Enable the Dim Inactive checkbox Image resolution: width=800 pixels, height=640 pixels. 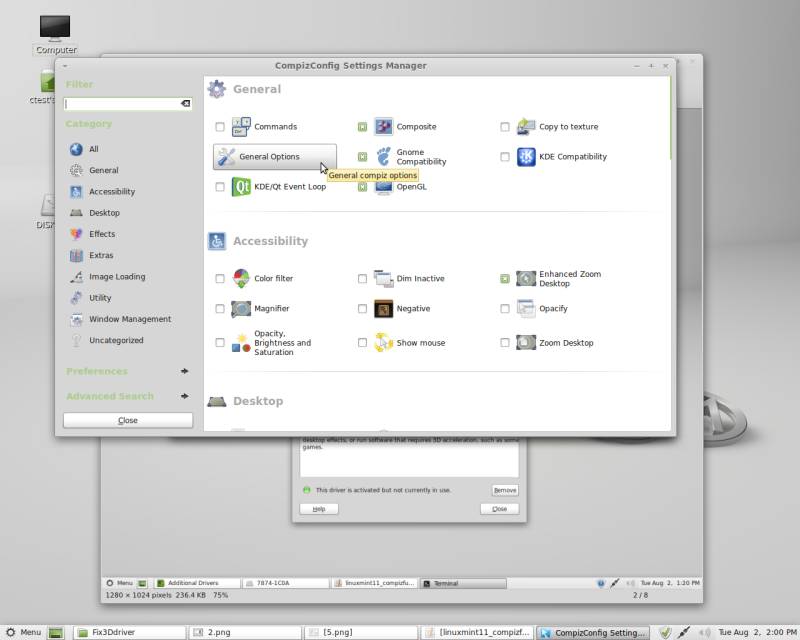click(x=362, y=279)
